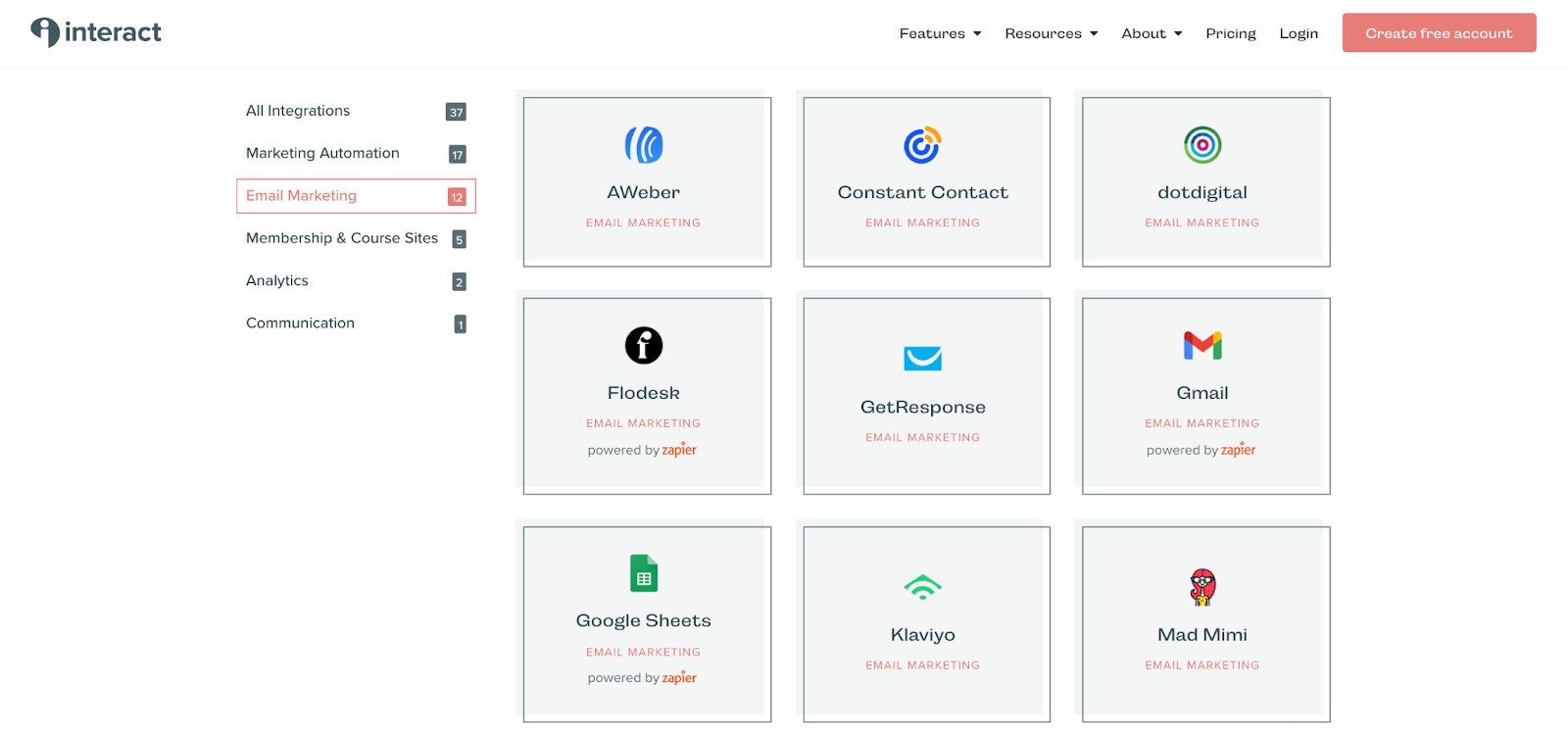The height and width of the screenshot is (738, 1568).
Task: Click 'powered by zapier' under Google Sheets
Action: coord(642,677)
